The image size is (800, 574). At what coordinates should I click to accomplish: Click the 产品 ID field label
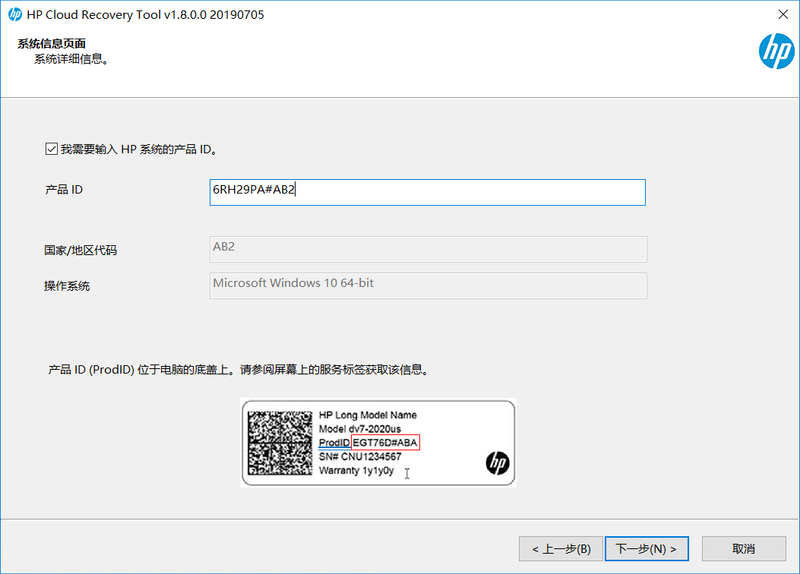(x=64, y=190)
